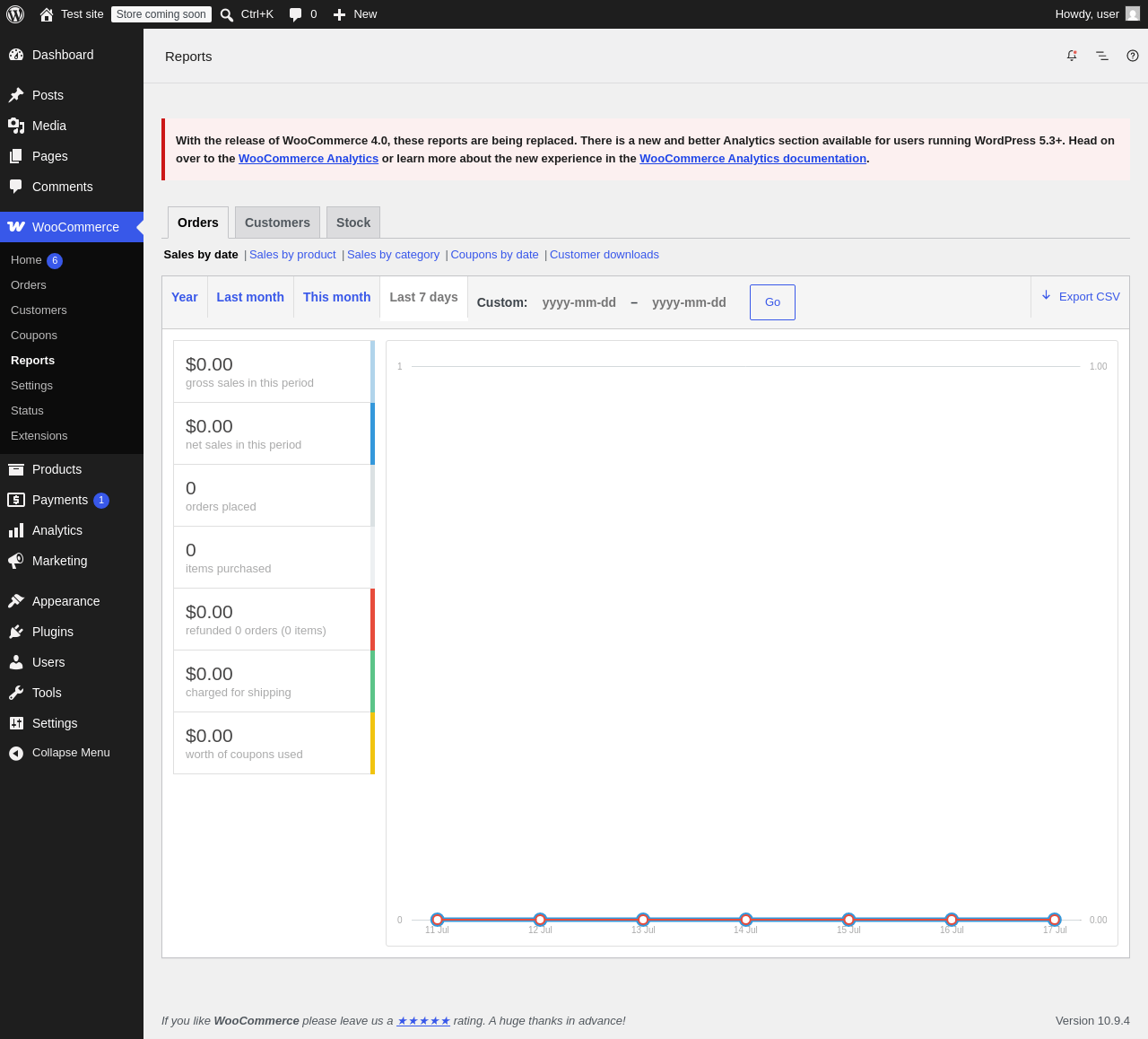Open Coupons by date report
Screen dimensions: 1148x1039
(x=494, y=255)
